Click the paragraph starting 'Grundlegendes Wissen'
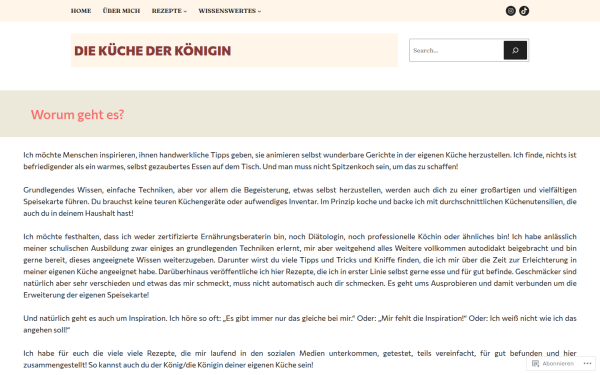The width and height of the screenshot is (600, 375). pyautogui.click(x=300, y=201)
